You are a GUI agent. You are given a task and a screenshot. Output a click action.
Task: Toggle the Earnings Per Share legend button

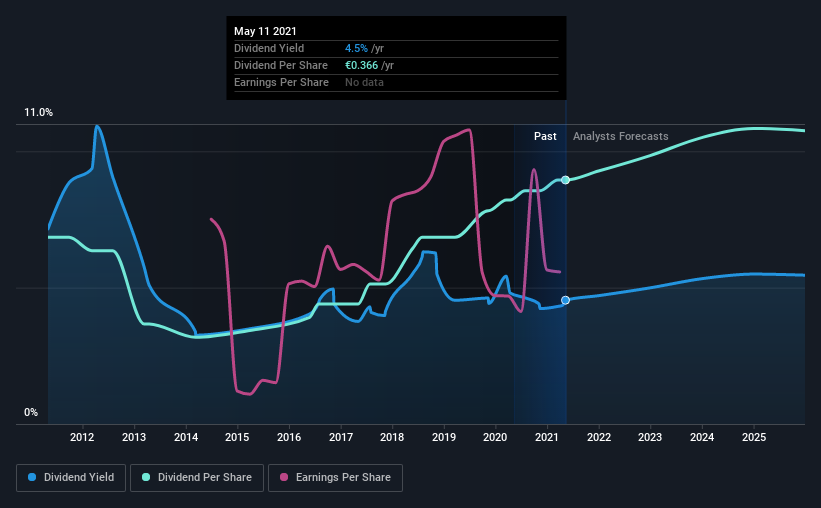click(x=336, y=478)
